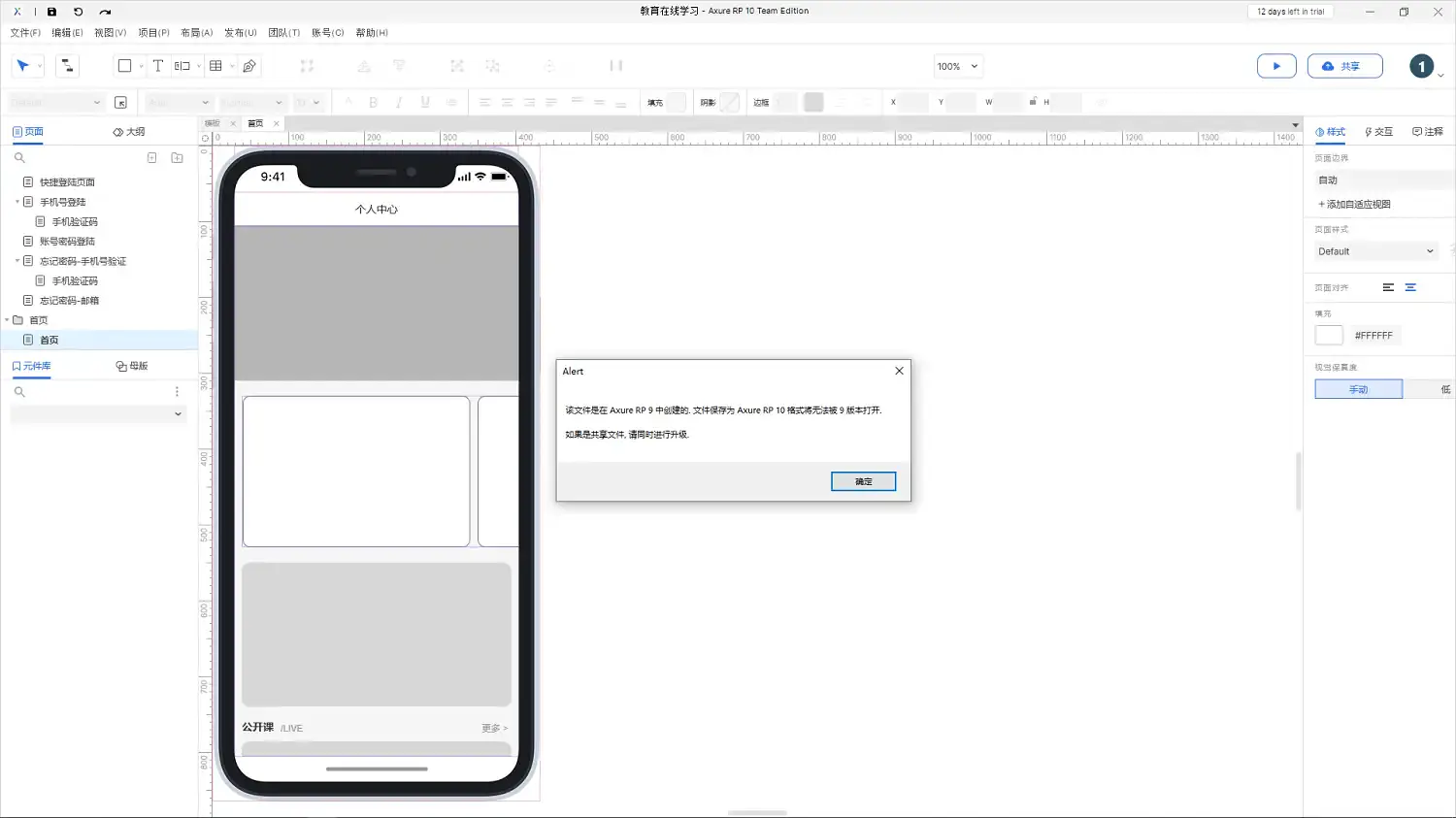Click the Add Folder icon
The image size is (1456, 818).
(177, 157)
